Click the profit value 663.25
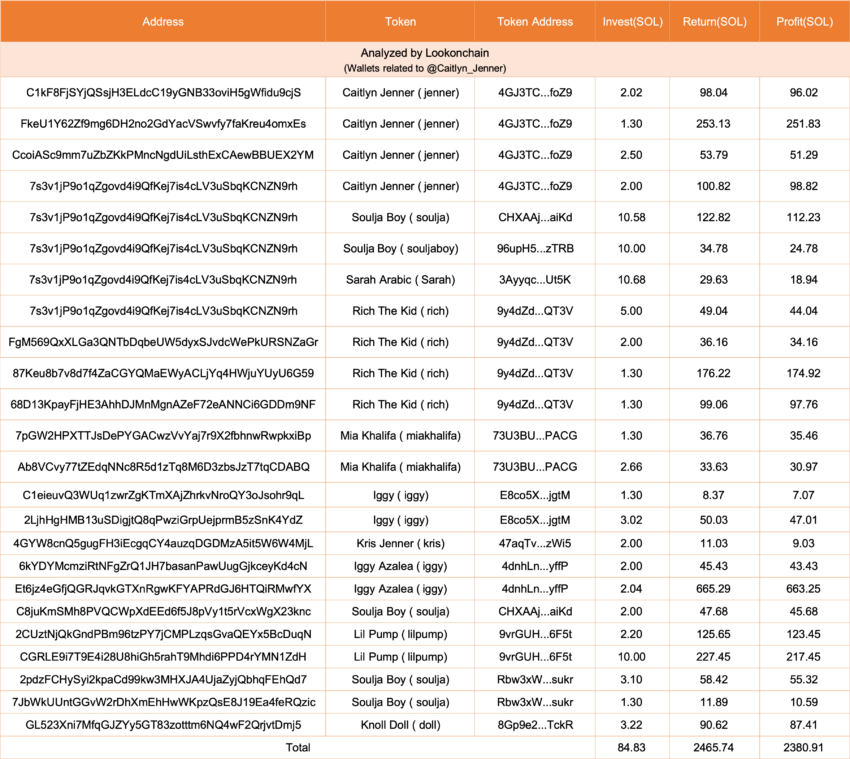The image size is (850, 759). 803,589
